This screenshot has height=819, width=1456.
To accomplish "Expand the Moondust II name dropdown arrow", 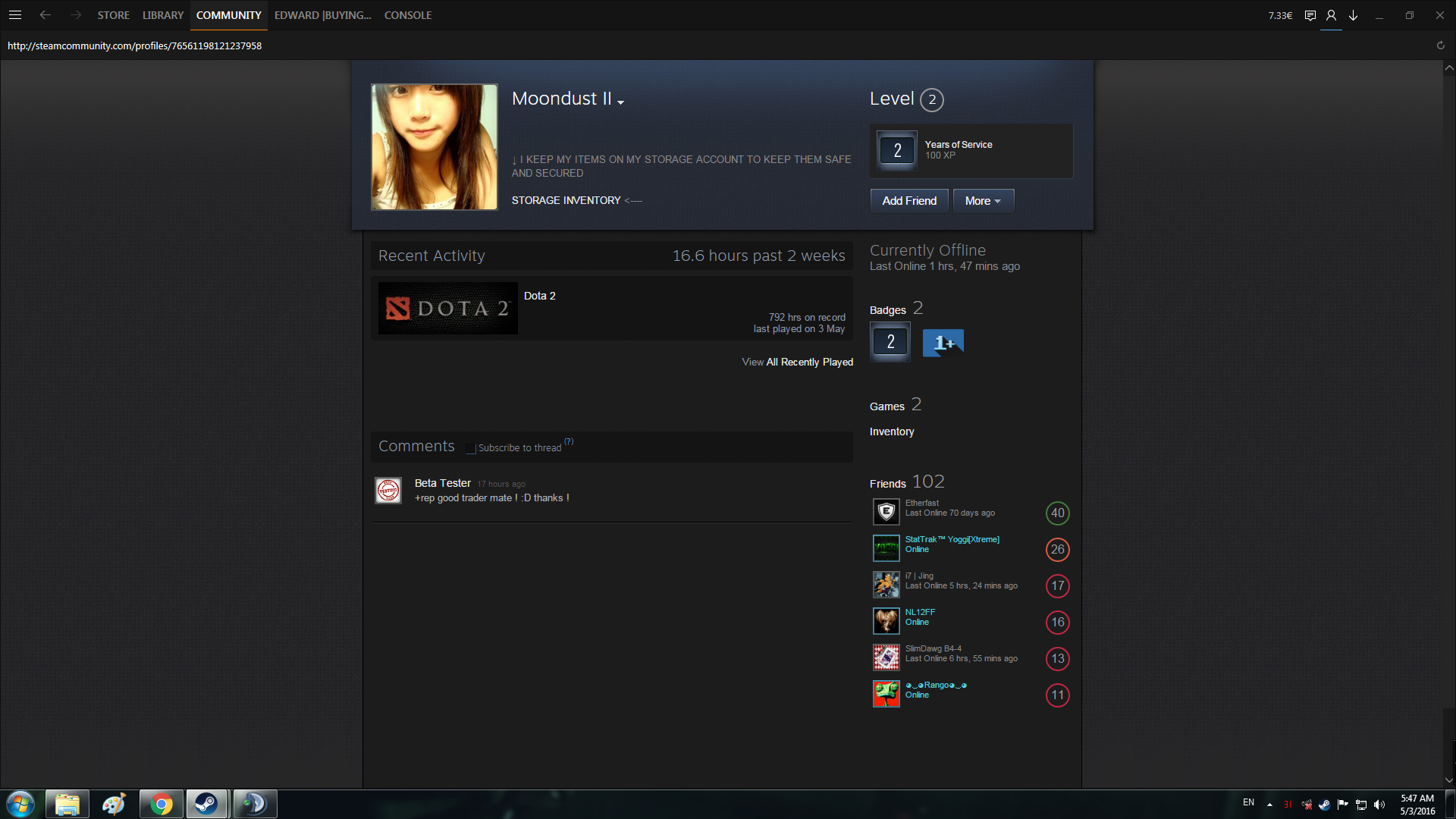I will [620, 102].
